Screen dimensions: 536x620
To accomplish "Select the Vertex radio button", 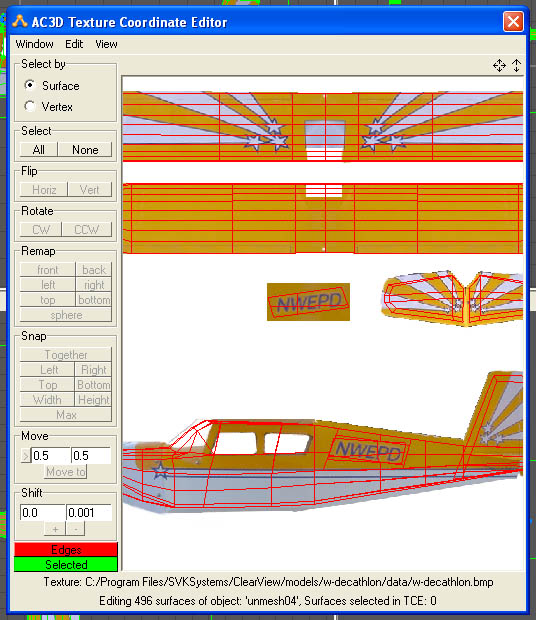I will click(x=30, y=106).
